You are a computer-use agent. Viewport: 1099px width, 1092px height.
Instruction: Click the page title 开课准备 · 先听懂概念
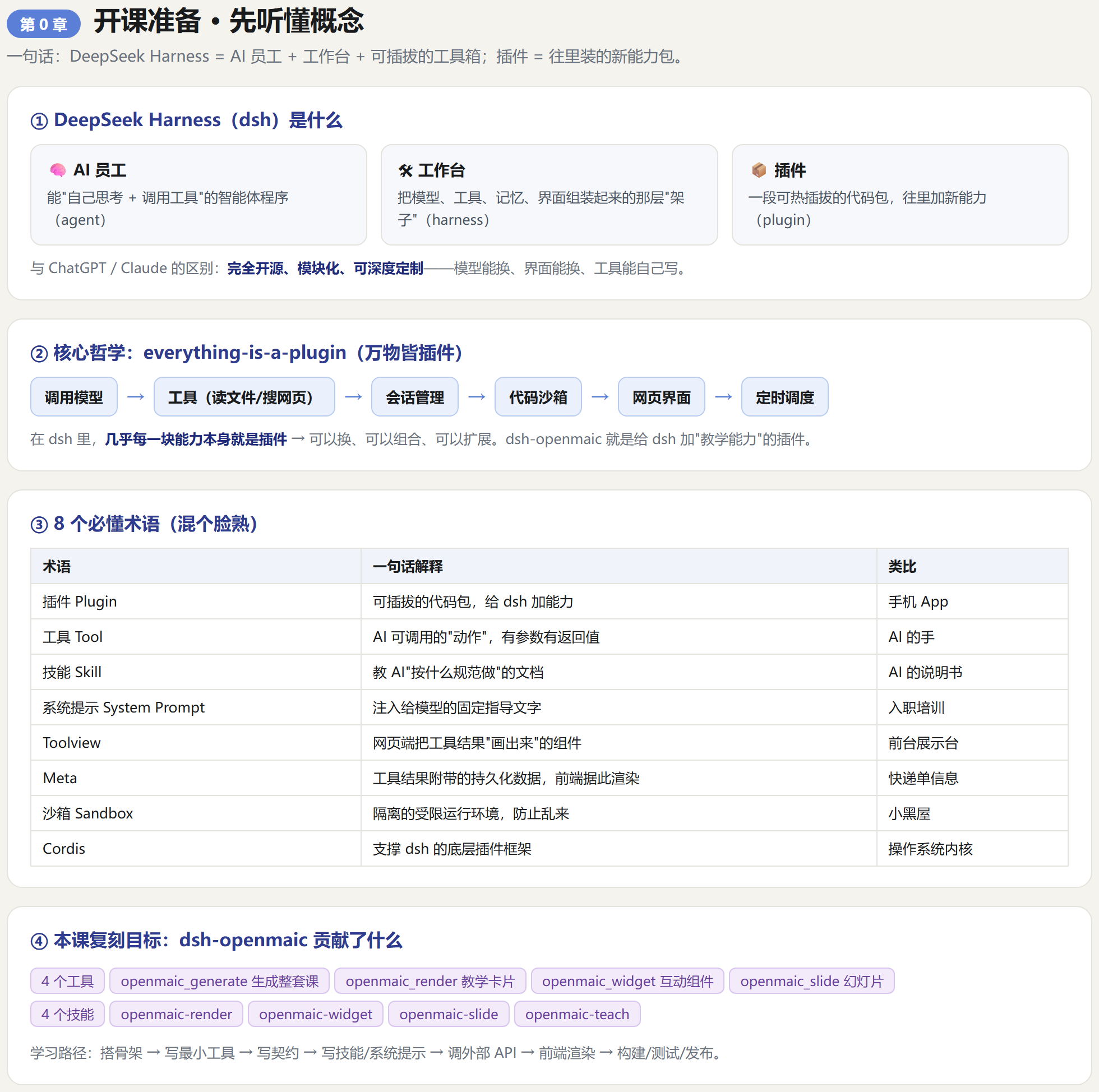click(229, 22)
